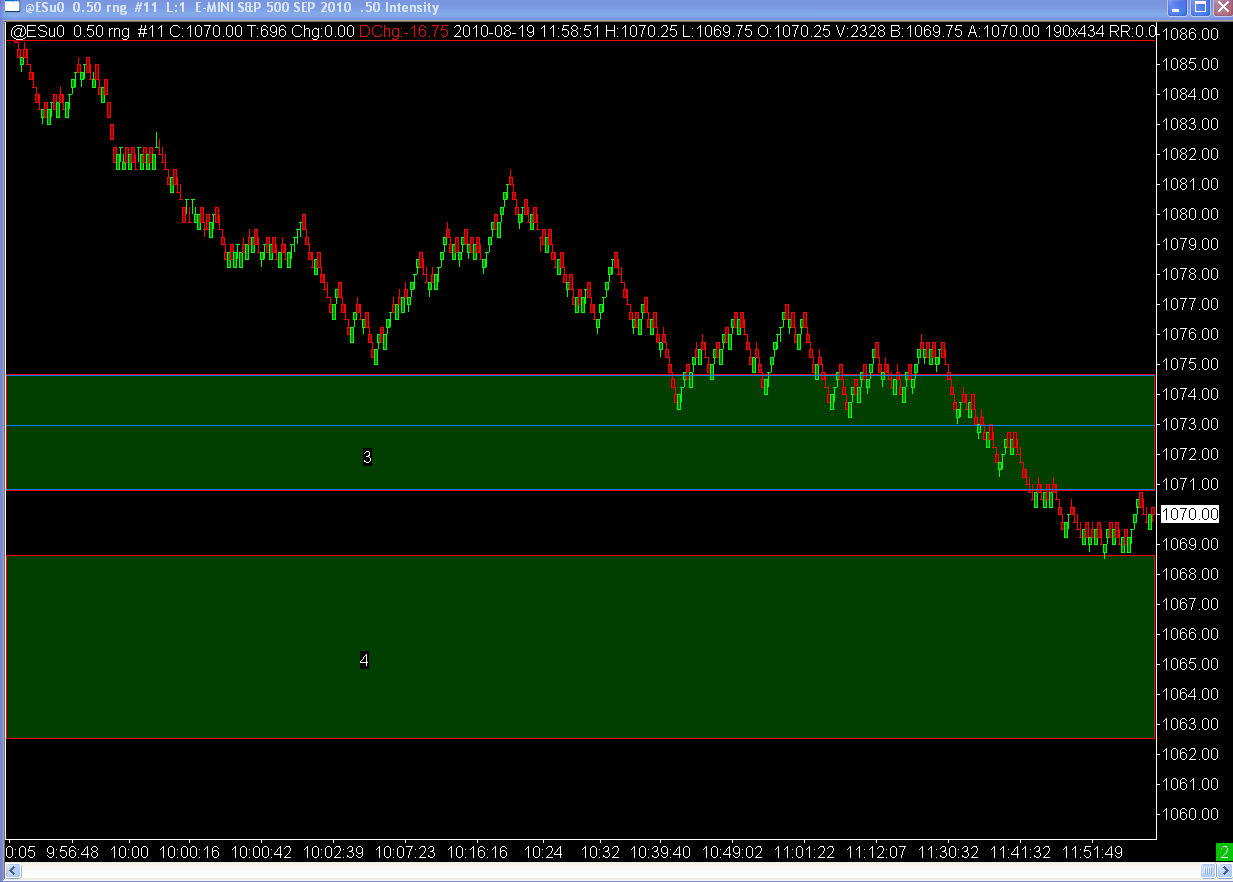Screen dimensions: 1233x882
Task: Click the 1068.00 price axis label
Action: click(x=1191, y=574)
